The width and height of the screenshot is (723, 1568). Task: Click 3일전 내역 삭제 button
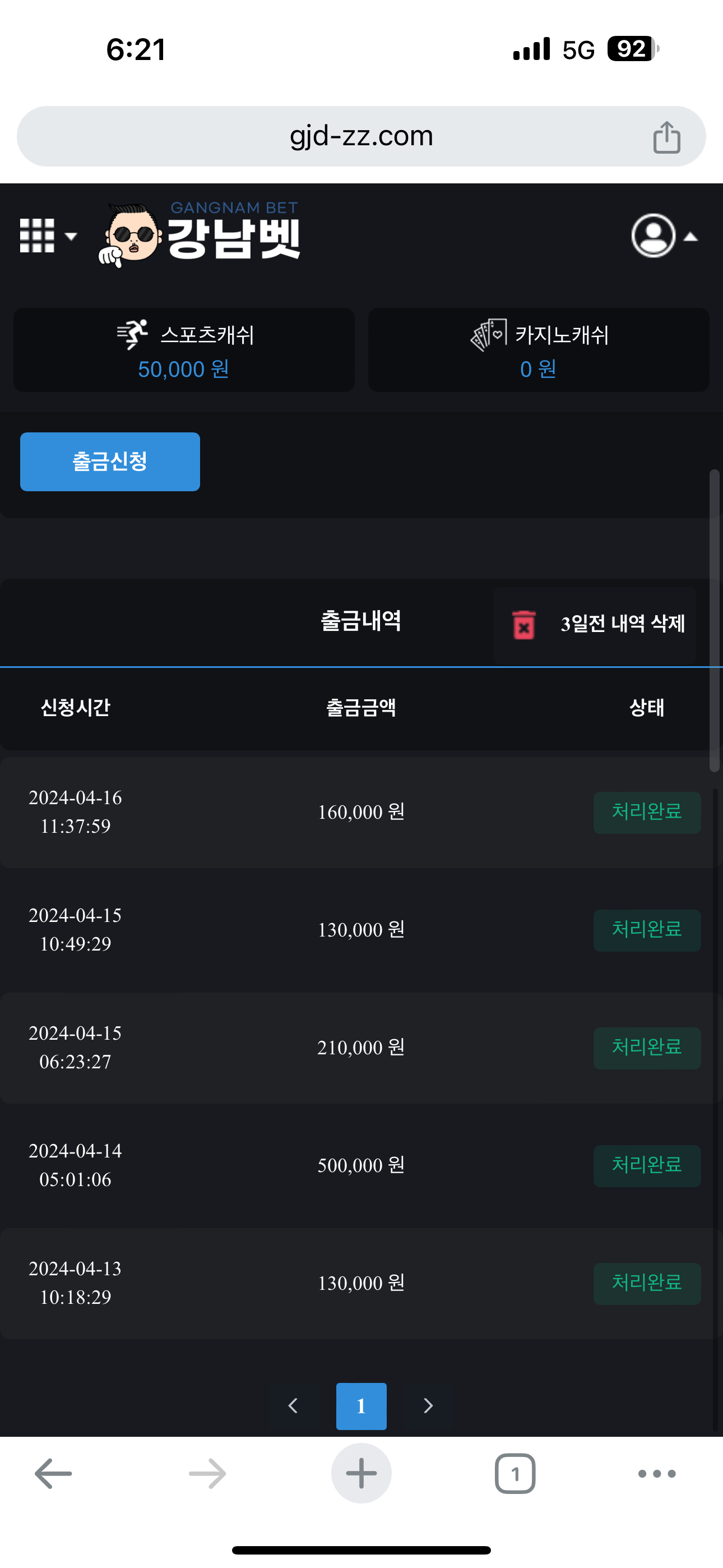pyautogui.click(x=622, y=624)
